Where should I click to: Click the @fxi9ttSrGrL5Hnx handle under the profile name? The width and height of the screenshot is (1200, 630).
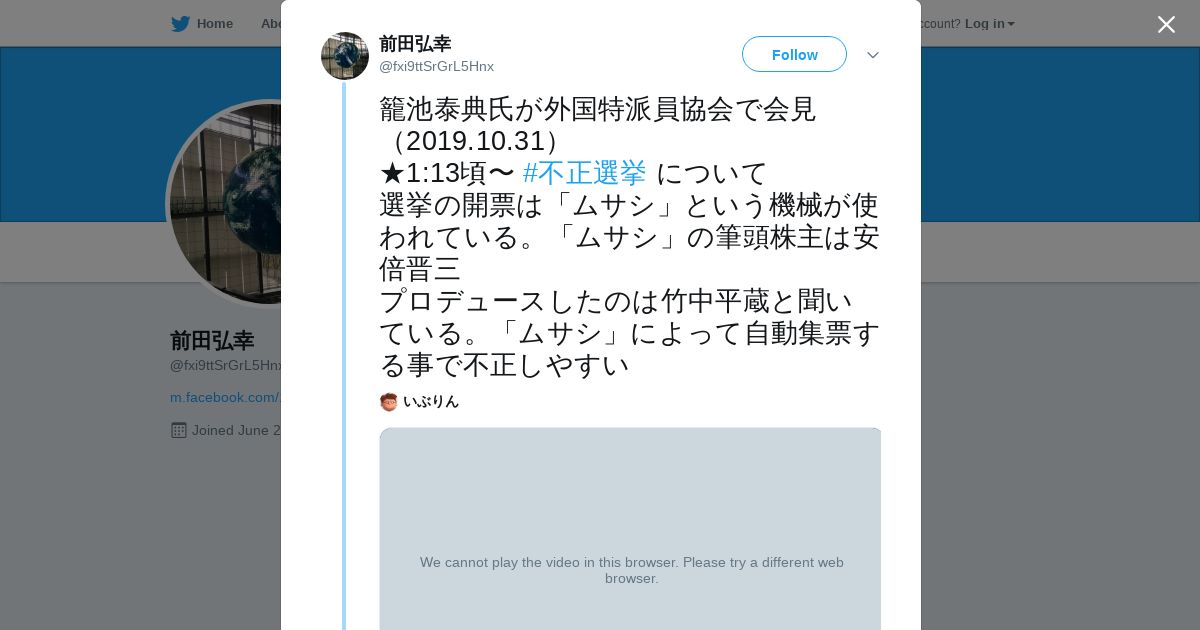pyautogui.click(x=226, y=366)
